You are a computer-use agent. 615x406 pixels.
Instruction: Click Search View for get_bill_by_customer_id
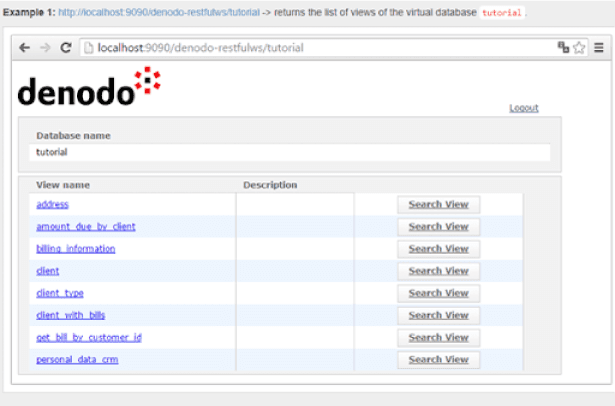[x=439, y=338]
